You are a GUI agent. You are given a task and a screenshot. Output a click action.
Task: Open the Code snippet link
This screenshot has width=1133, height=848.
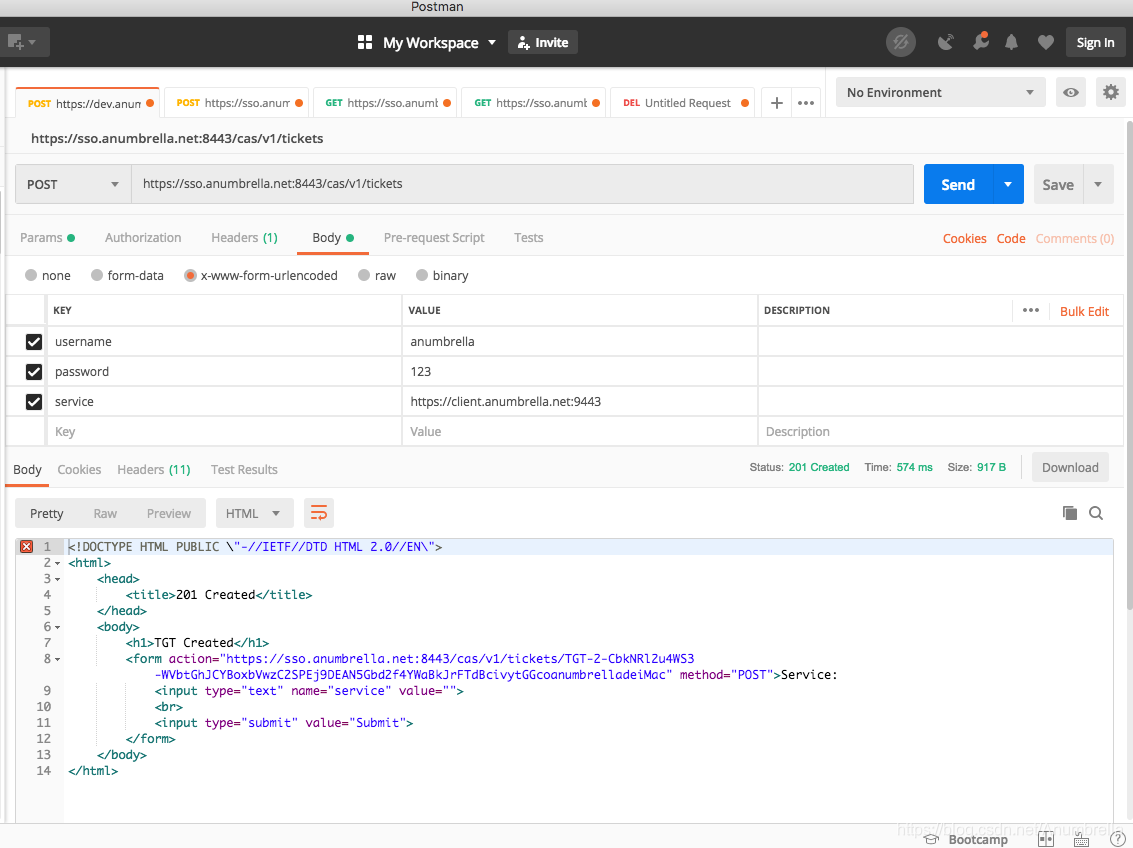(x=1011, y=238)
